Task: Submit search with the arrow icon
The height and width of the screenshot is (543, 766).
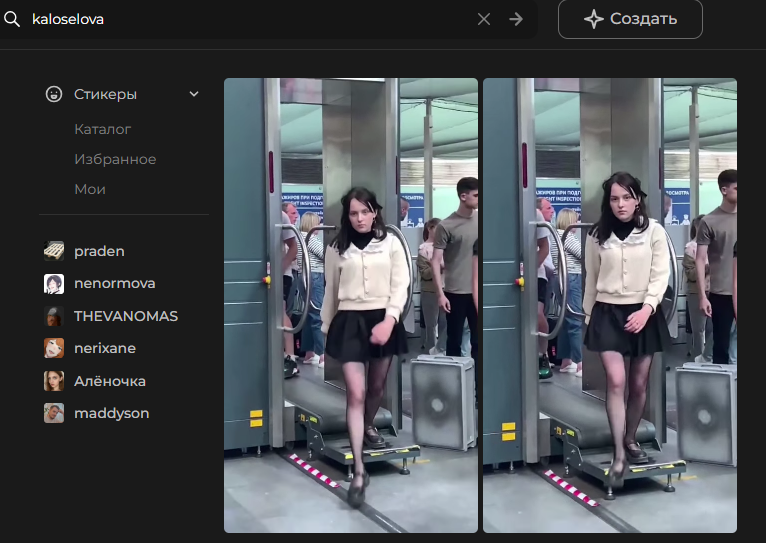Action: 516,19
